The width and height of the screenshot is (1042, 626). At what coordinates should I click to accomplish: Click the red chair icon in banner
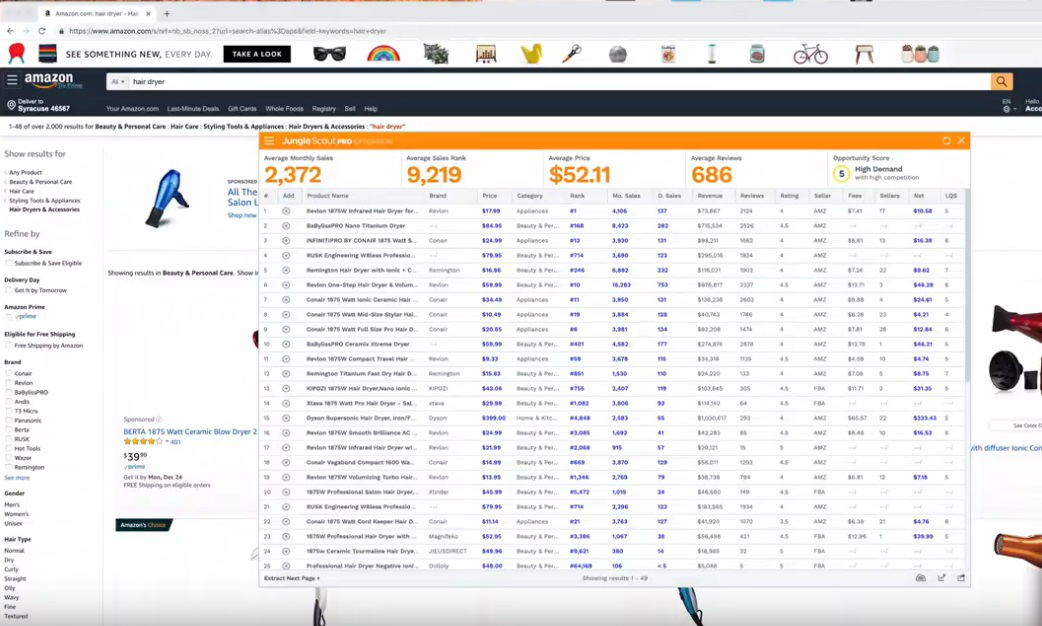tap(17, 53)
